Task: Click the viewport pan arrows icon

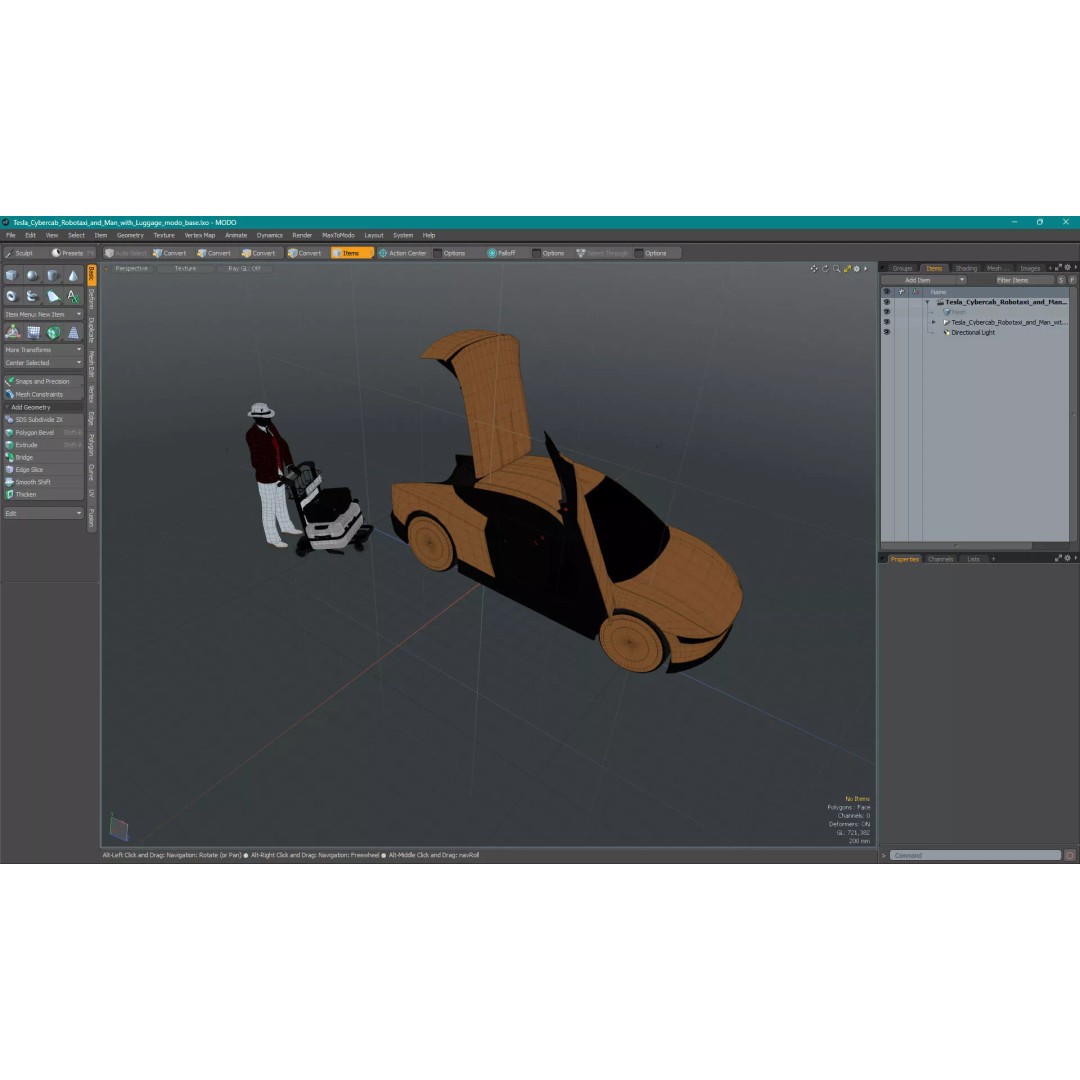Action: click(x=814, y=269)
